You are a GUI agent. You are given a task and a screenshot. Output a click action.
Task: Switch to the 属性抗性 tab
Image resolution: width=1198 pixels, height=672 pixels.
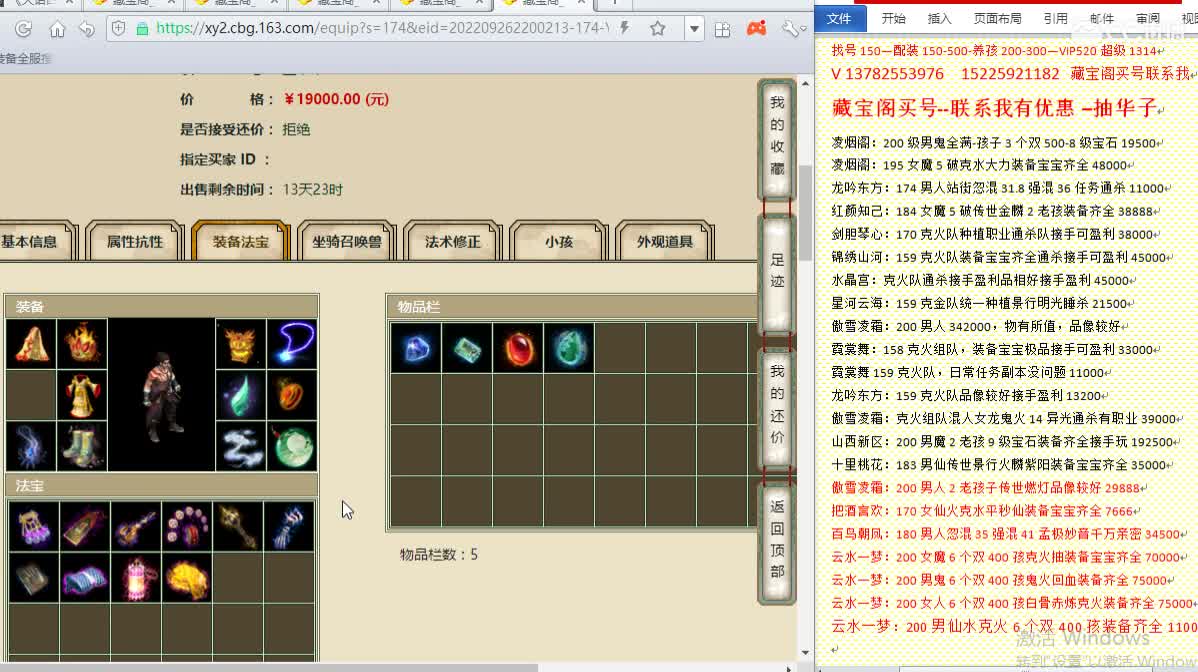pyautogui.click(x=134, y=241)
